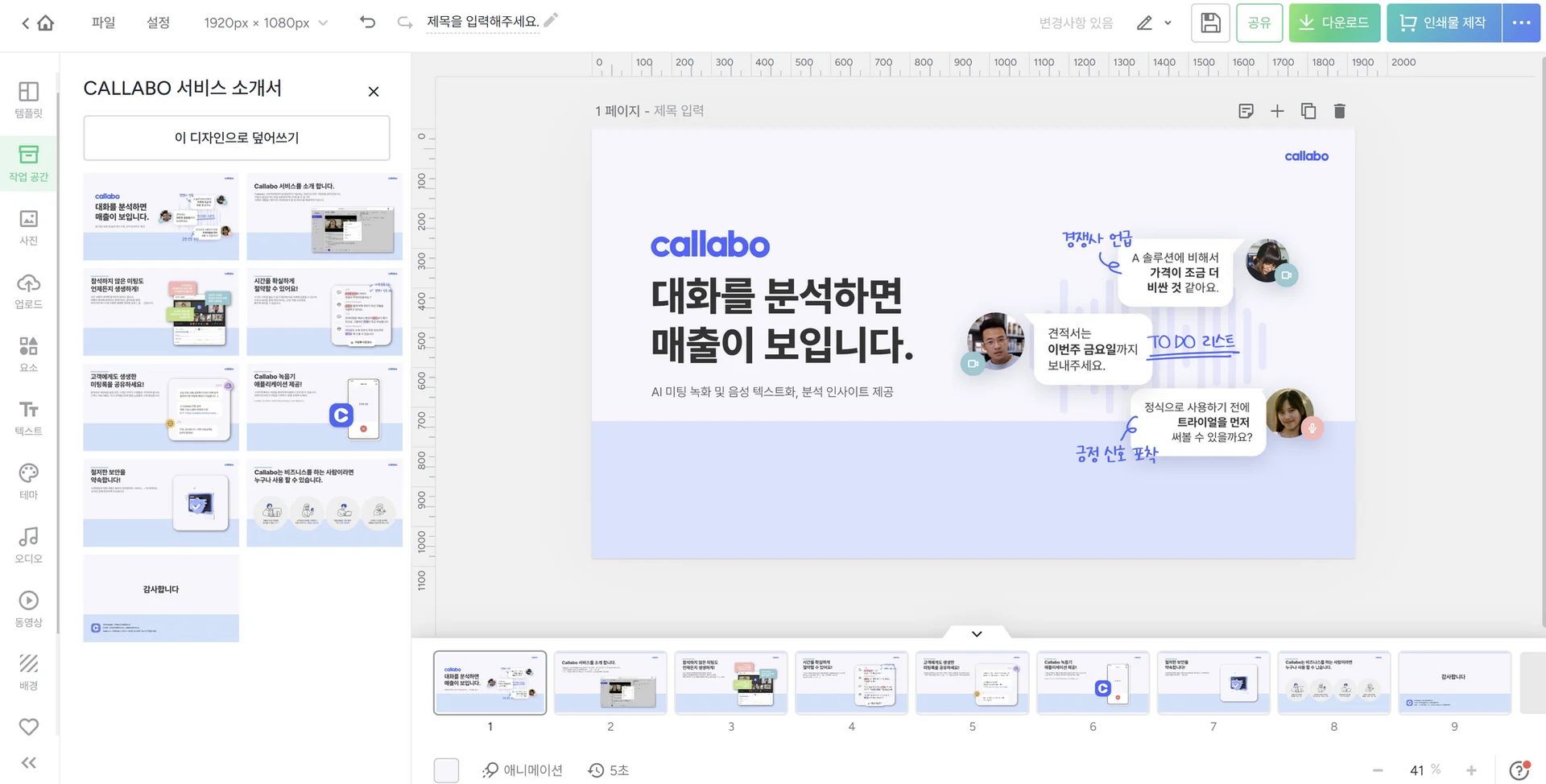Open the 요소 elements panel

pos(28,354)
